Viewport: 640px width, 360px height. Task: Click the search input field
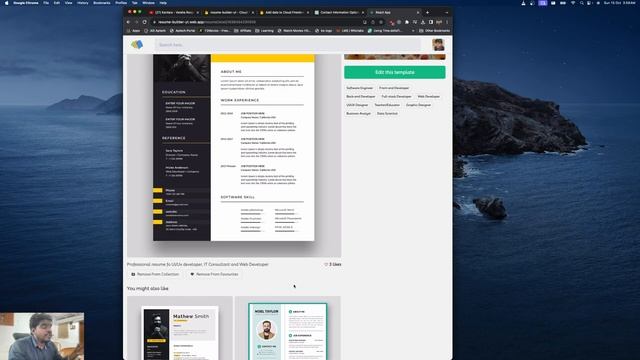[x=287, y=44]
